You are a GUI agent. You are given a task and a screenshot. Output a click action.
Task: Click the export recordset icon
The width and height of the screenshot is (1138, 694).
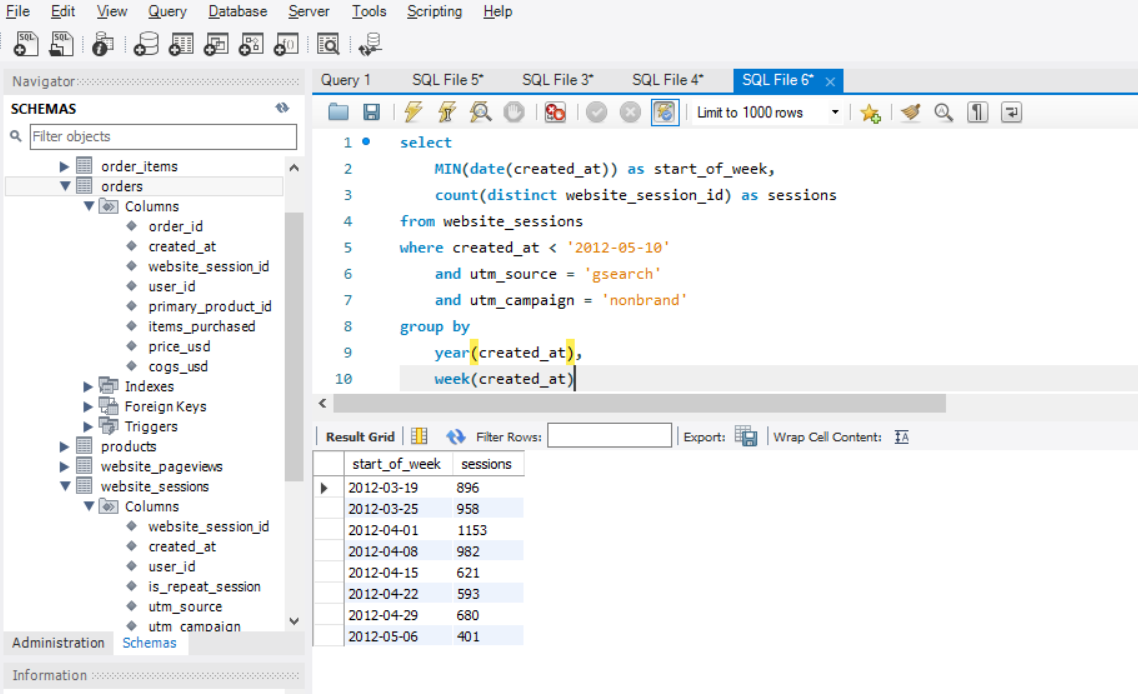[745, 436]
